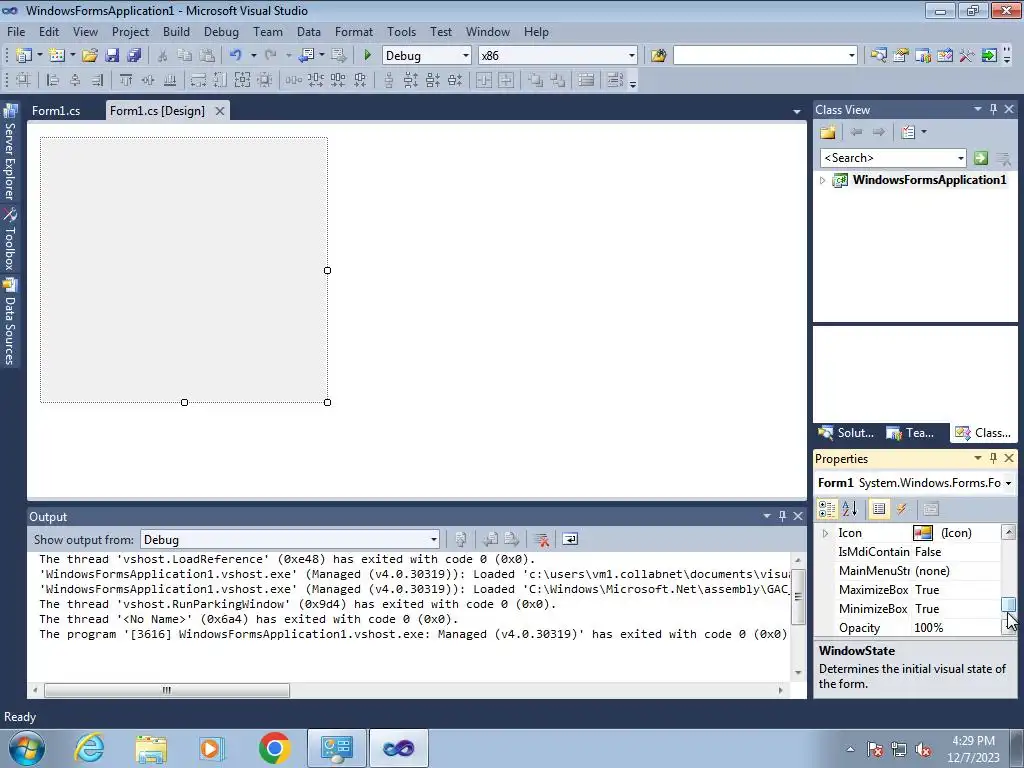Open the Data Sources side tab
Image resolution: width=1024 pixels, height=768 pixels.
(x=10, y=322)
